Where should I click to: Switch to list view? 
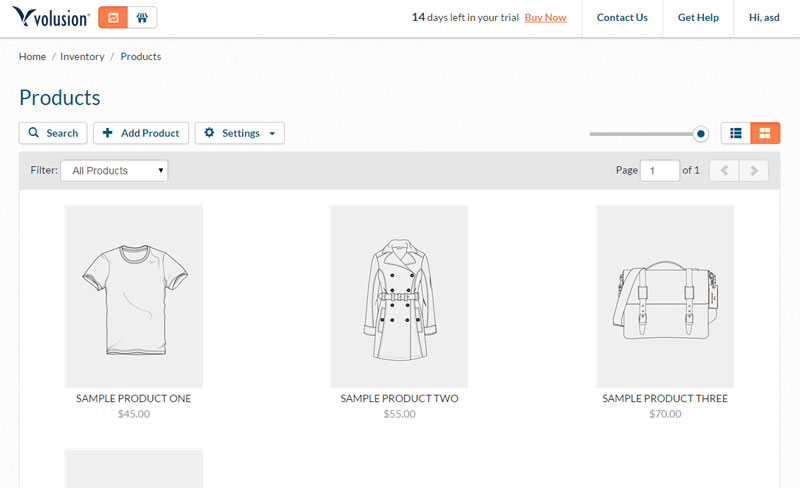[736, 133]
